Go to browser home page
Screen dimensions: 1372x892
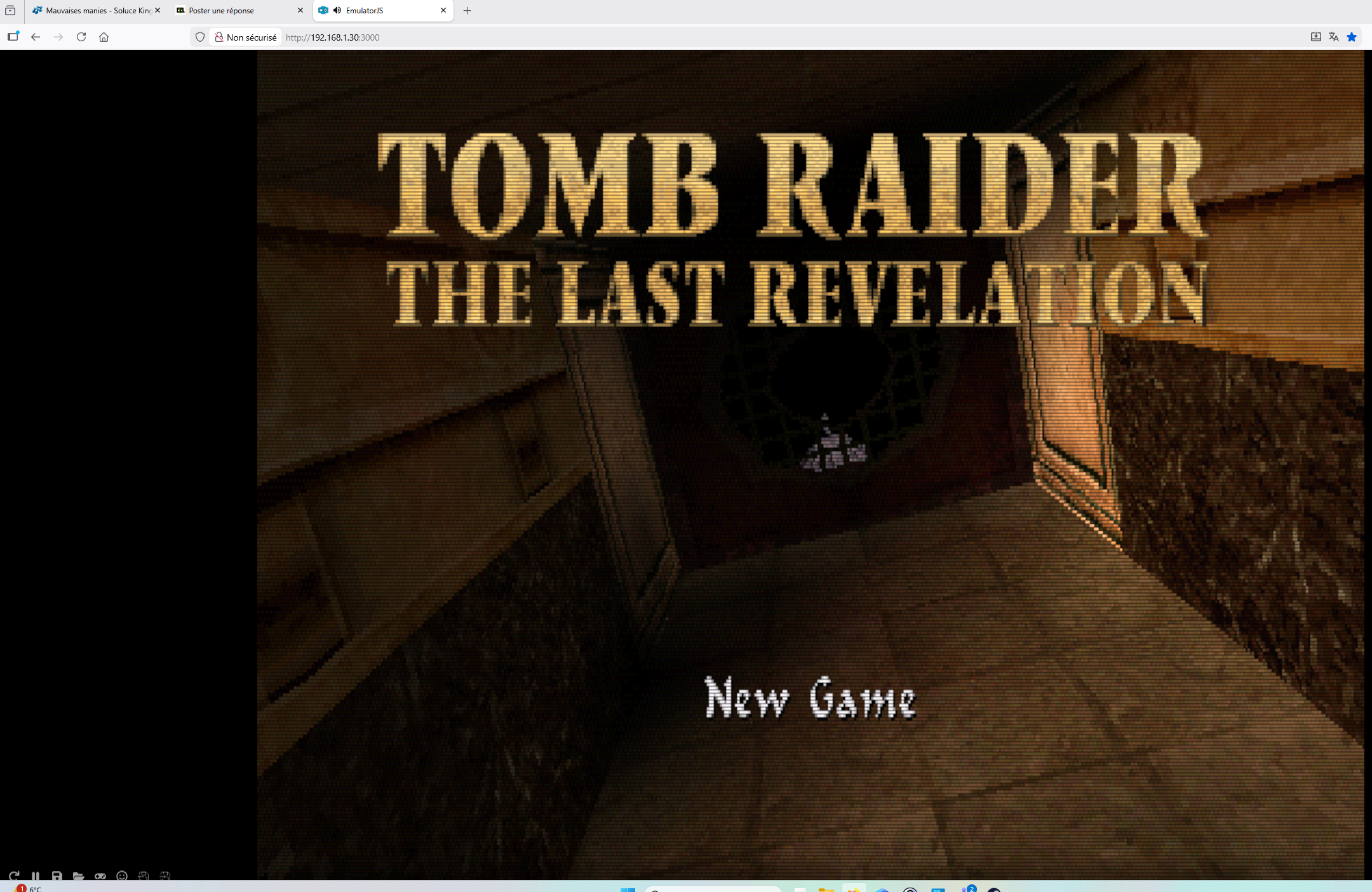[104, 37]
